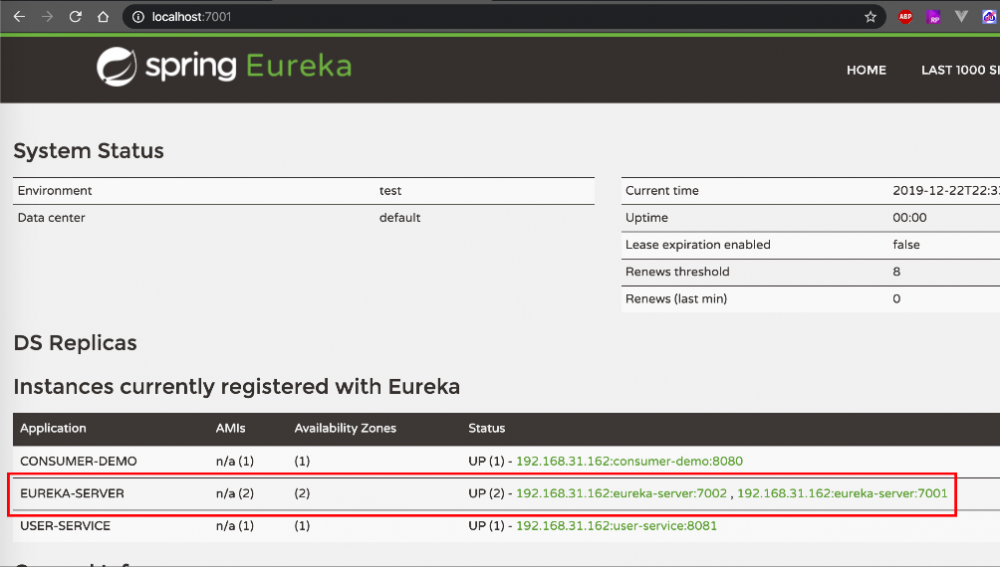Image resolution: width=1000 pixels, height=567 pixels.
Task: Open the consumer-demo:8080 instance link
Action: coord(629,461)
